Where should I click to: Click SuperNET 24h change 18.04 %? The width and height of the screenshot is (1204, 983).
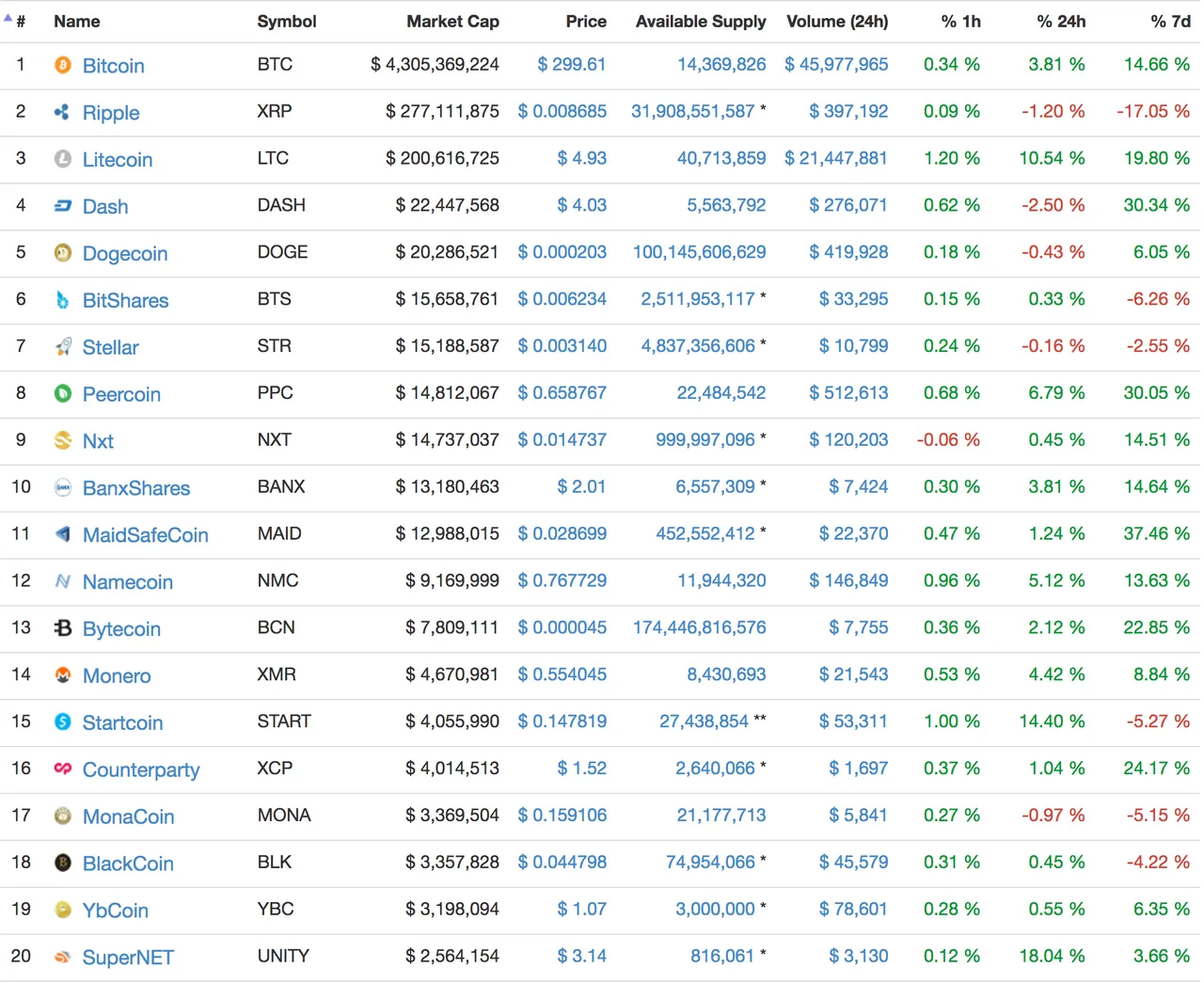coord(1053,956)
